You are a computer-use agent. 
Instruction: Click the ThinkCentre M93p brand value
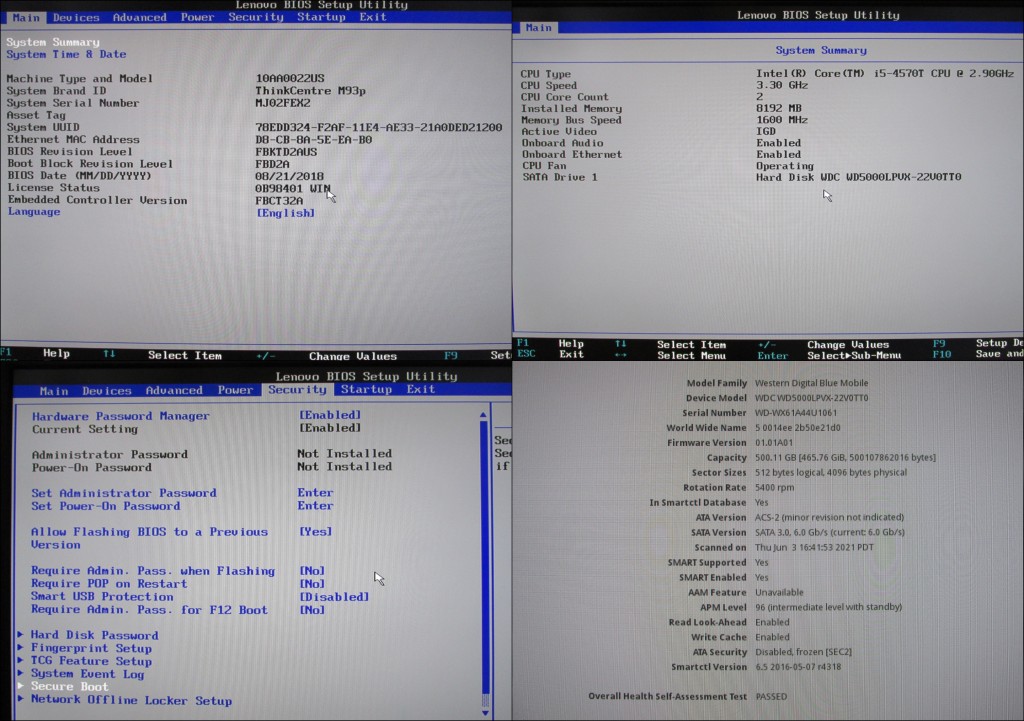pos(310,91)
